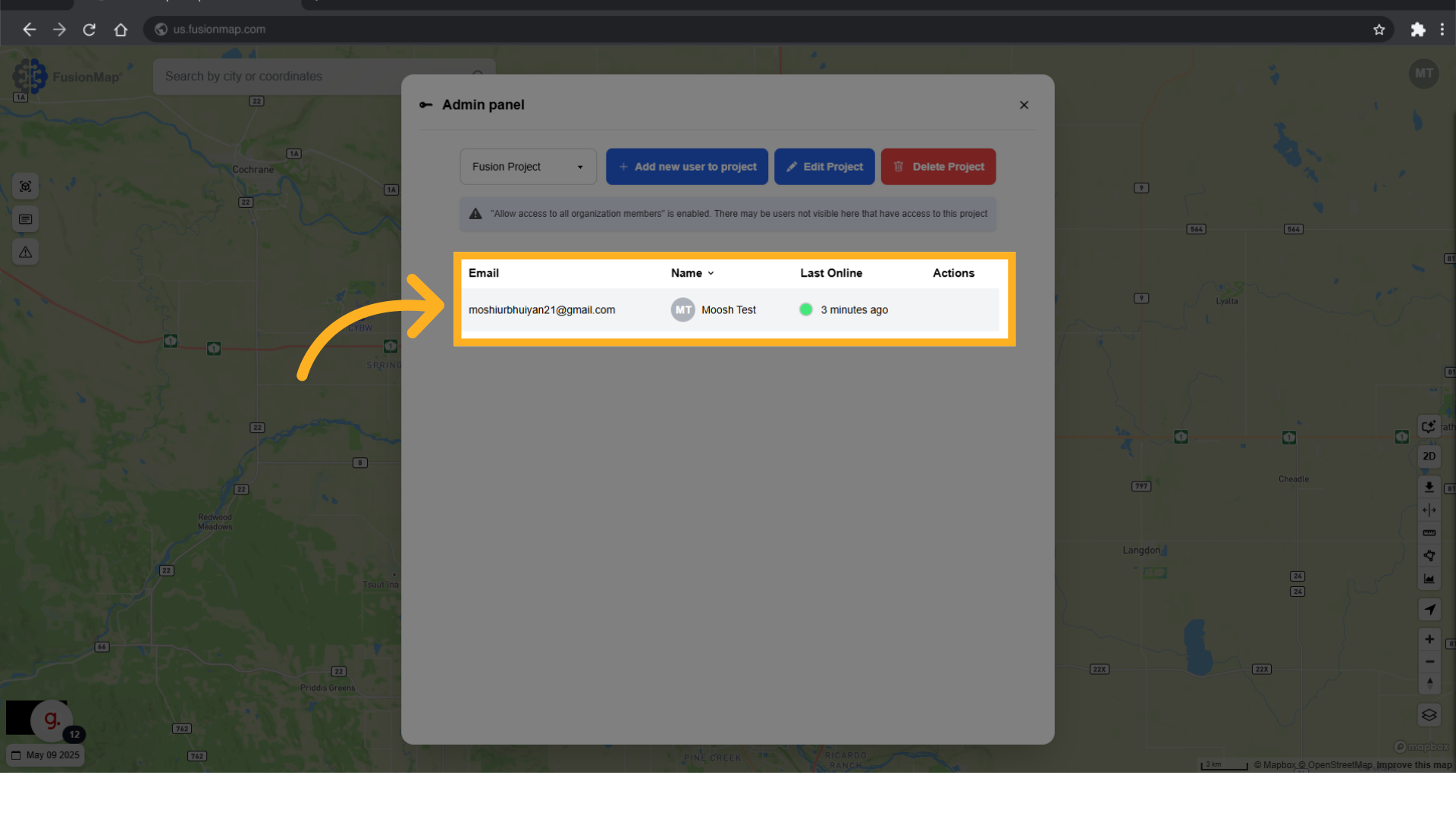Toggle the 2D map view
This screenshot has width=1456, height=819.
click(1429, 456)
